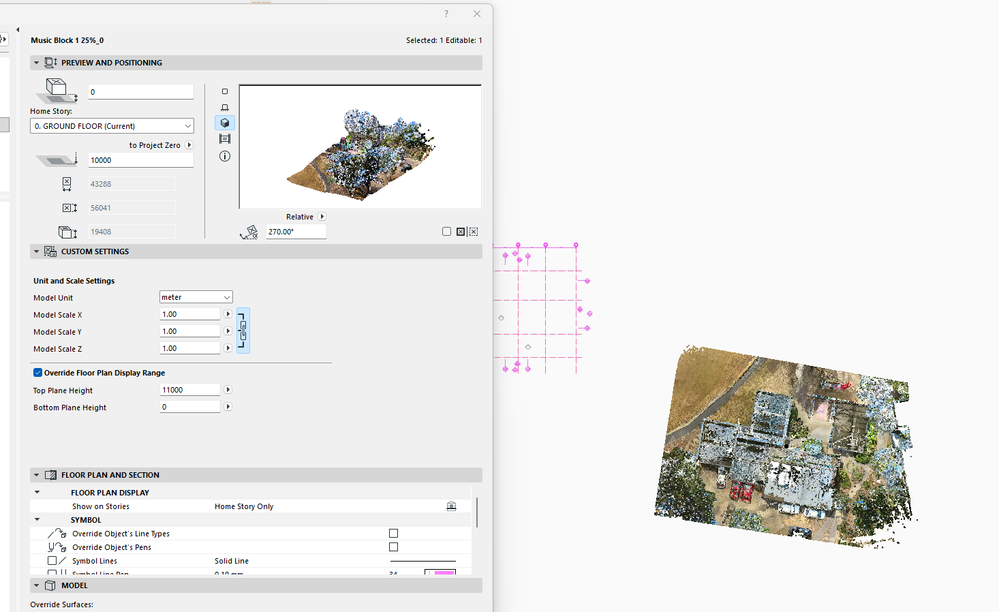Click the point cloud in the plan view
The image size is (999, 612).
point(784,446)
